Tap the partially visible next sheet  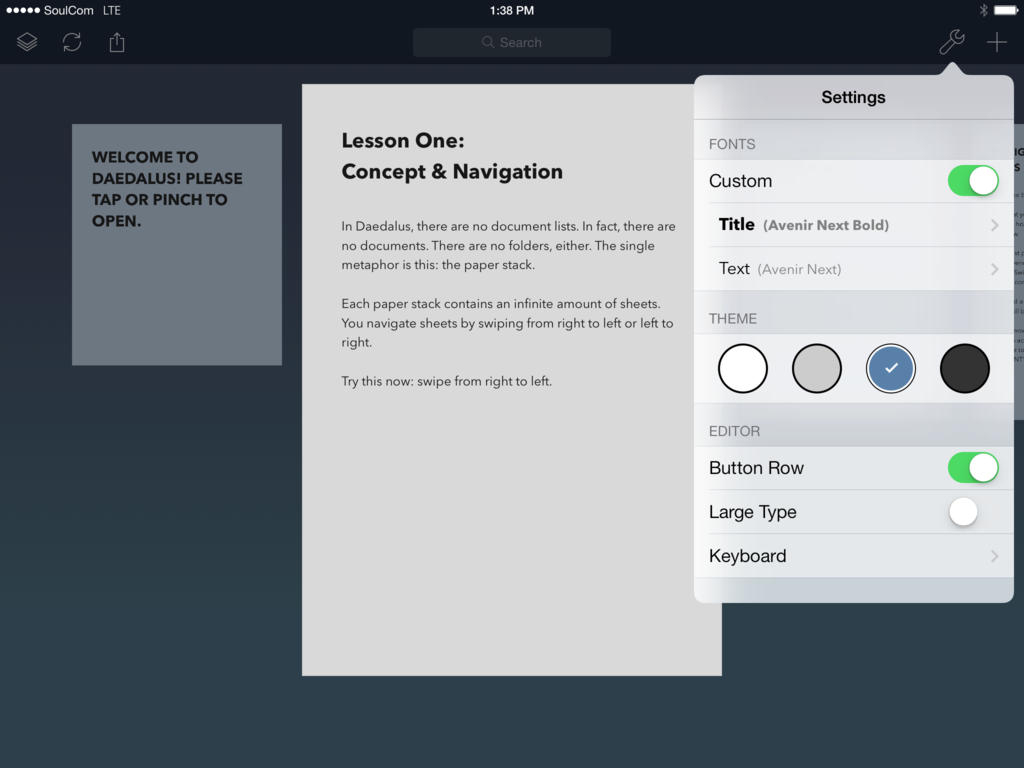click(x=1019, y=271)
